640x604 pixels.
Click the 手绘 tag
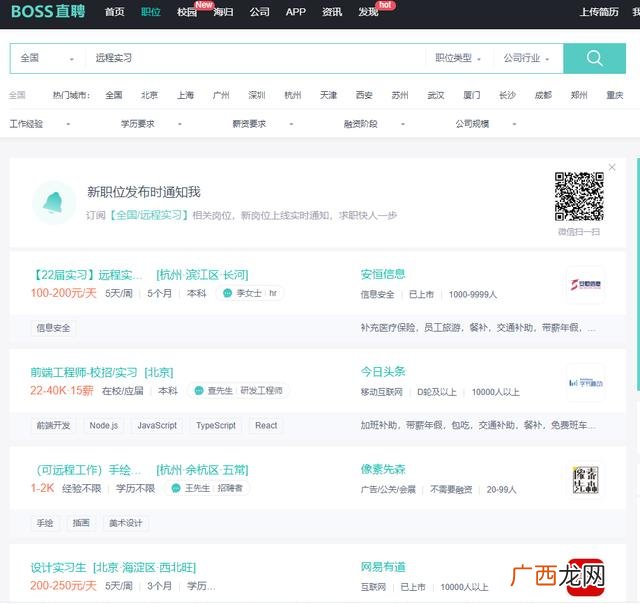click(45, 523)
